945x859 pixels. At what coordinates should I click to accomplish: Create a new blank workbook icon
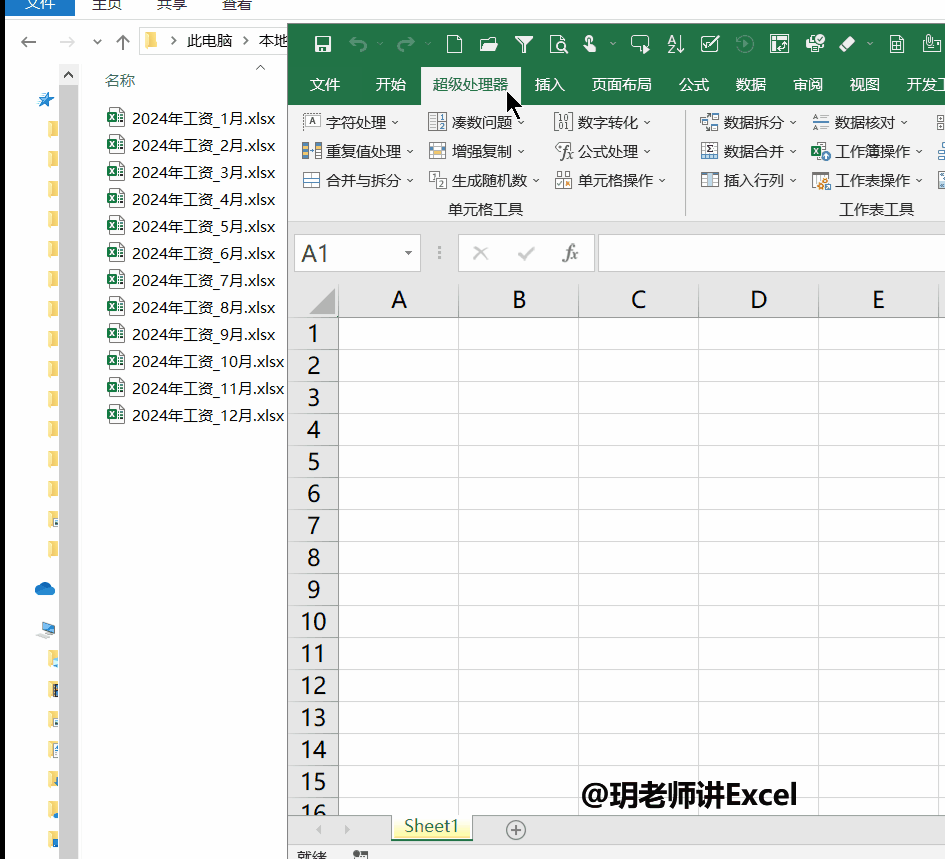(454, 44)
